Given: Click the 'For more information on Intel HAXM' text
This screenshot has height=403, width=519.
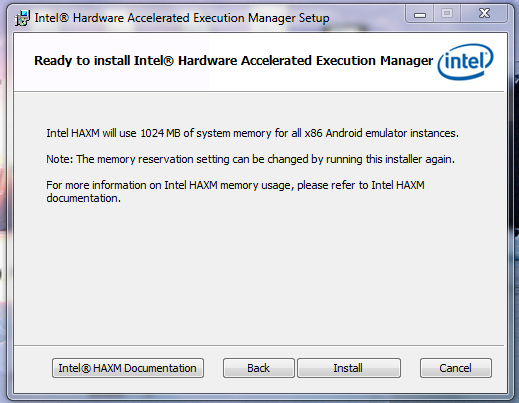Looking at the screenshot, I should pyautogui.click(x=235, y=191).
